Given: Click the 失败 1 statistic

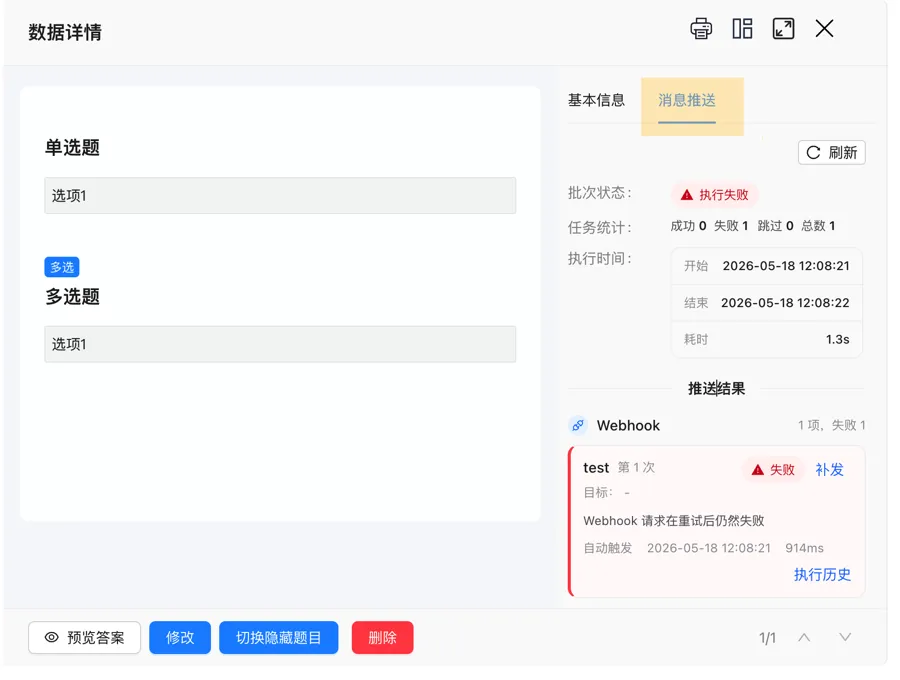Looking at the screenshot, I should pyautogui.click(x=731, y=226).
